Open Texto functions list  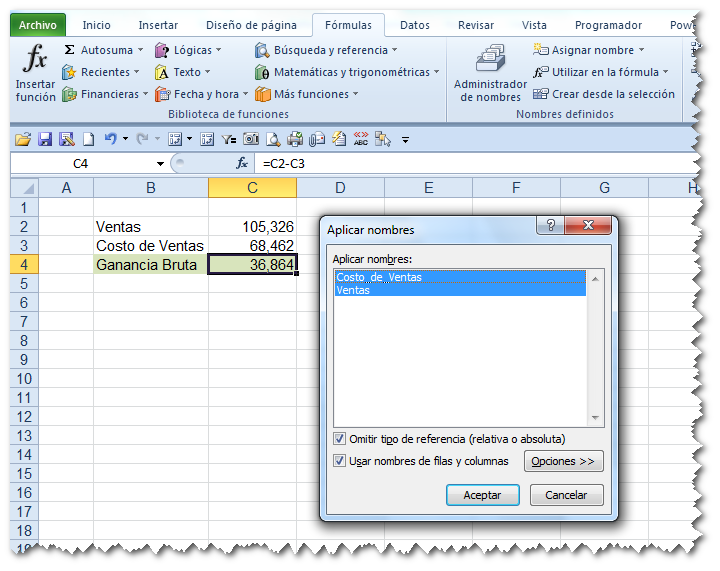182,72
